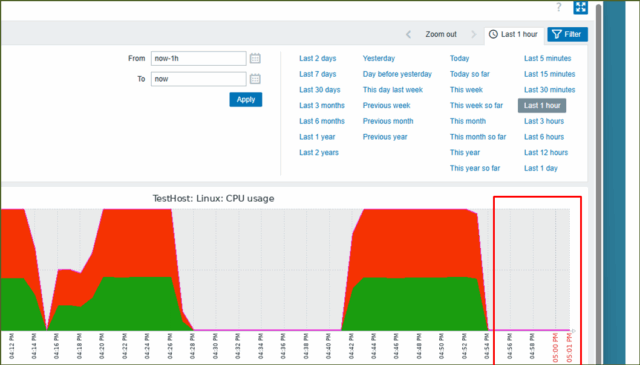Focus the To input field
Viewport: 640px width, 365px height.
coord(198,79)
